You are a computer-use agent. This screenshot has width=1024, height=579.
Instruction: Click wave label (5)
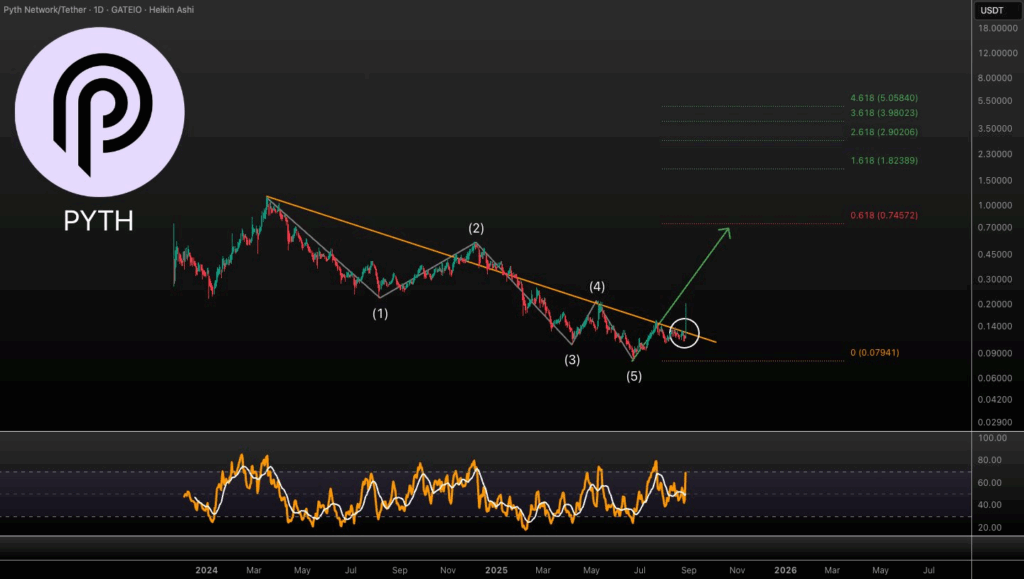click(633, 376)
